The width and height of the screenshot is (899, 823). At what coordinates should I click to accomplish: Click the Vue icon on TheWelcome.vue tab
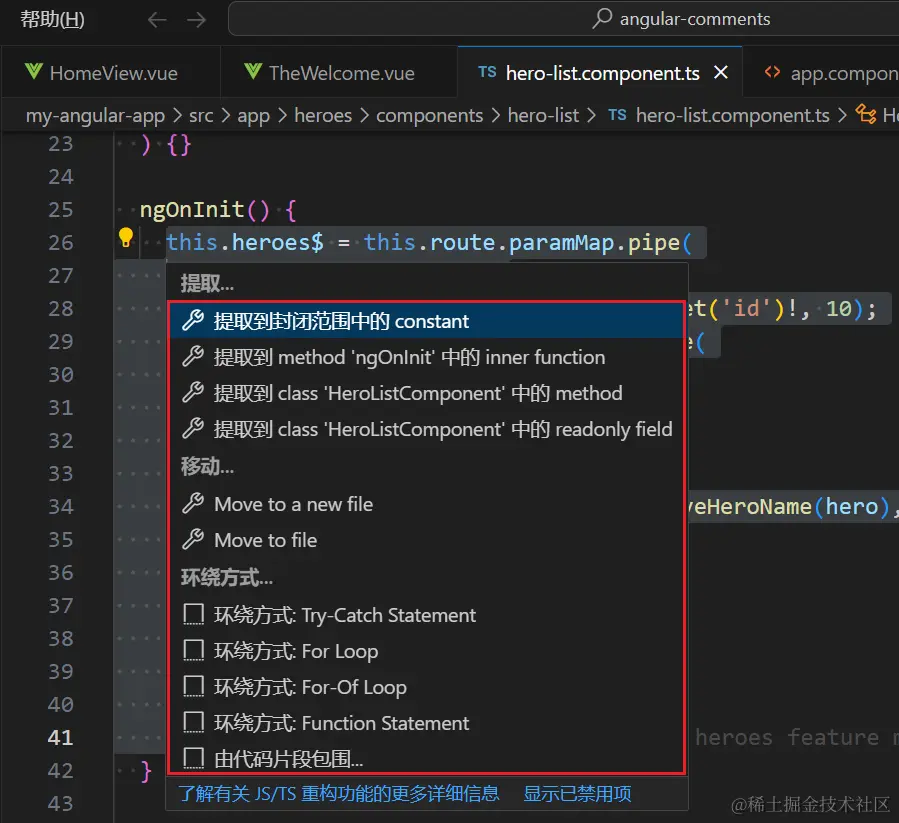point(253,72)
